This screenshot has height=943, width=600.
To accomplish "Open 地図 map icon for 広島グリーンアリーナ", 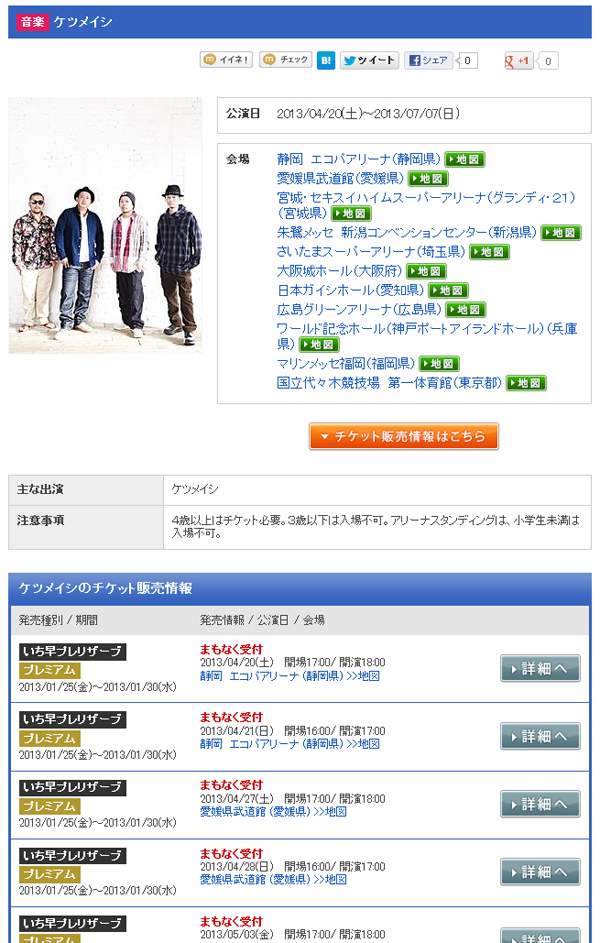I will click(466, 310).
